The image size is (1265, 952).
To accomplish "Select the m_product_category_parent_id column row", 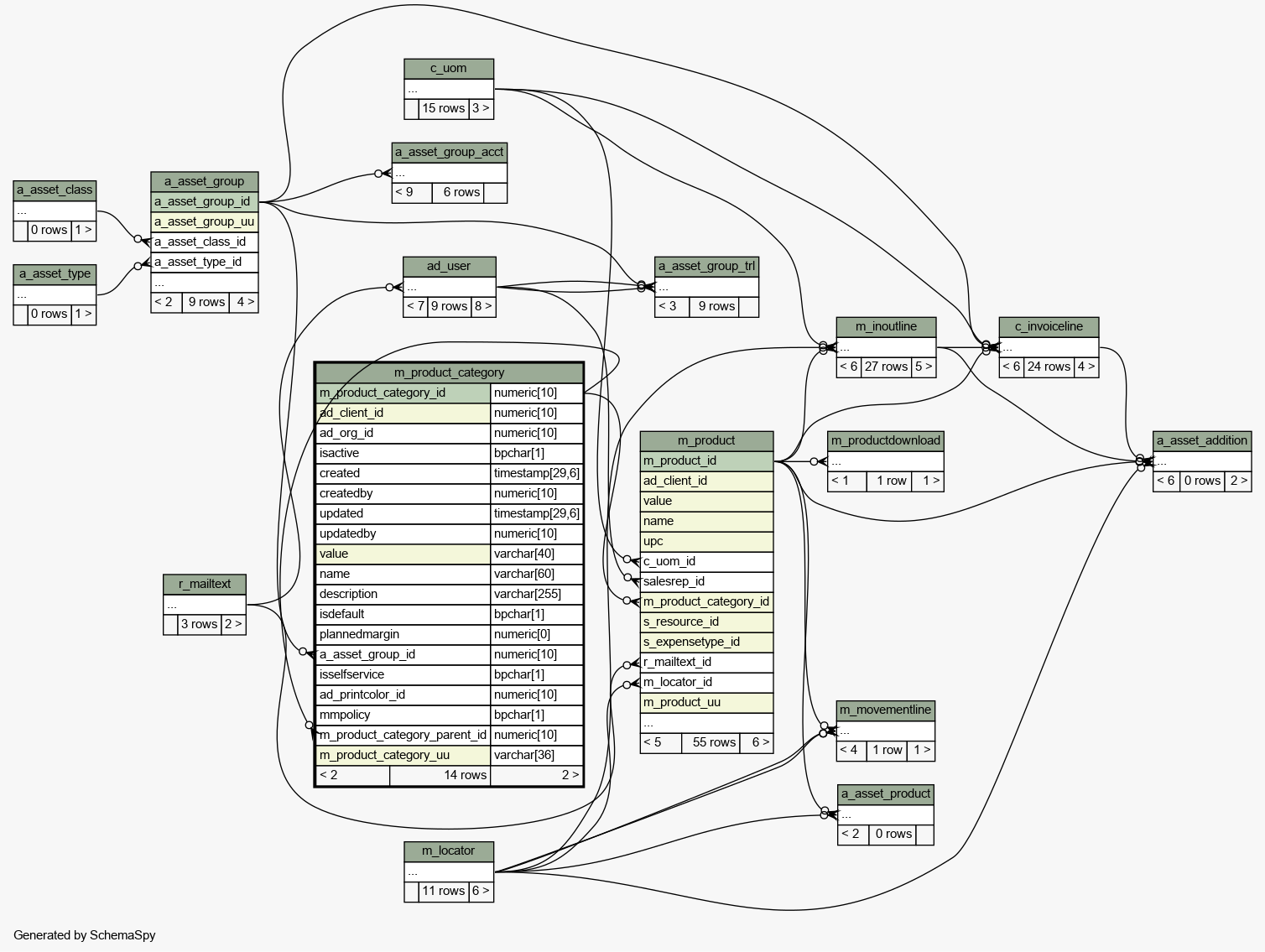I will point(403,736).
